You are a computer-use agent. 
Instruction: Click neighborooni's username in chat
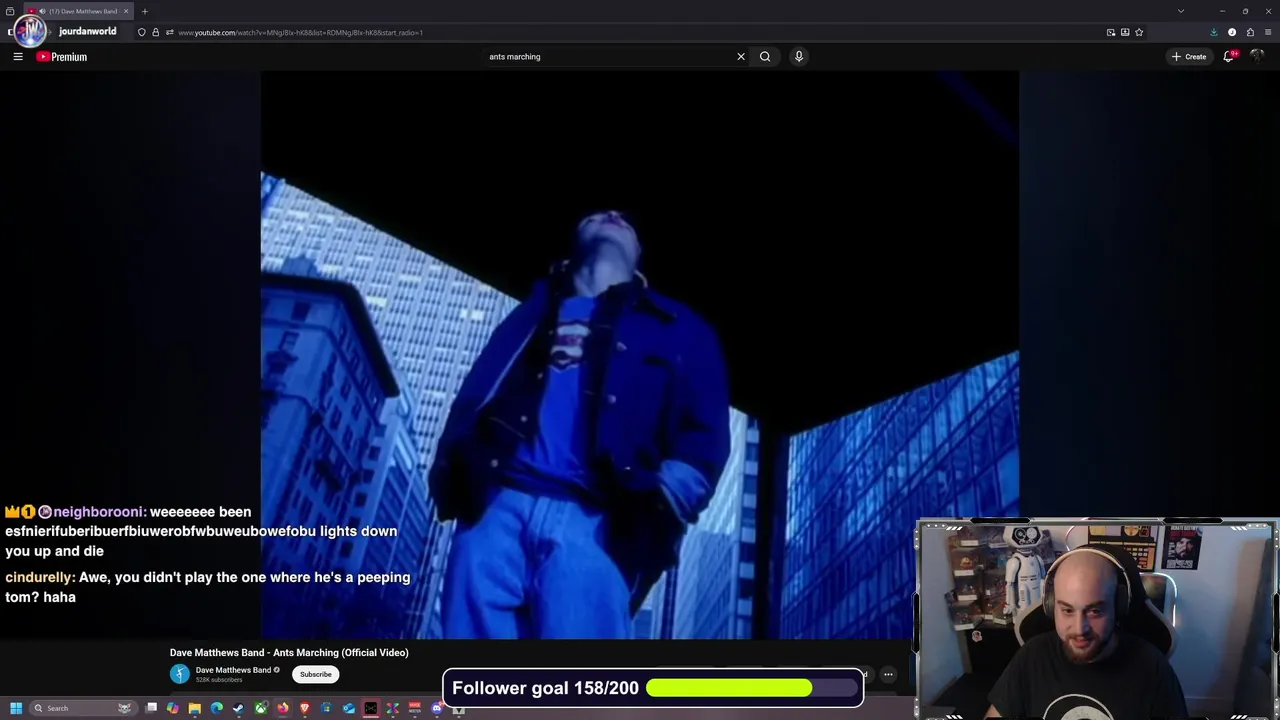[x=100, y=512]
